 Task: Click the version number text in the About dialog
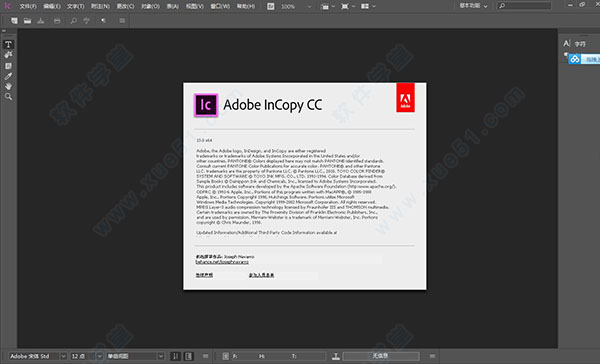[204, 140]
